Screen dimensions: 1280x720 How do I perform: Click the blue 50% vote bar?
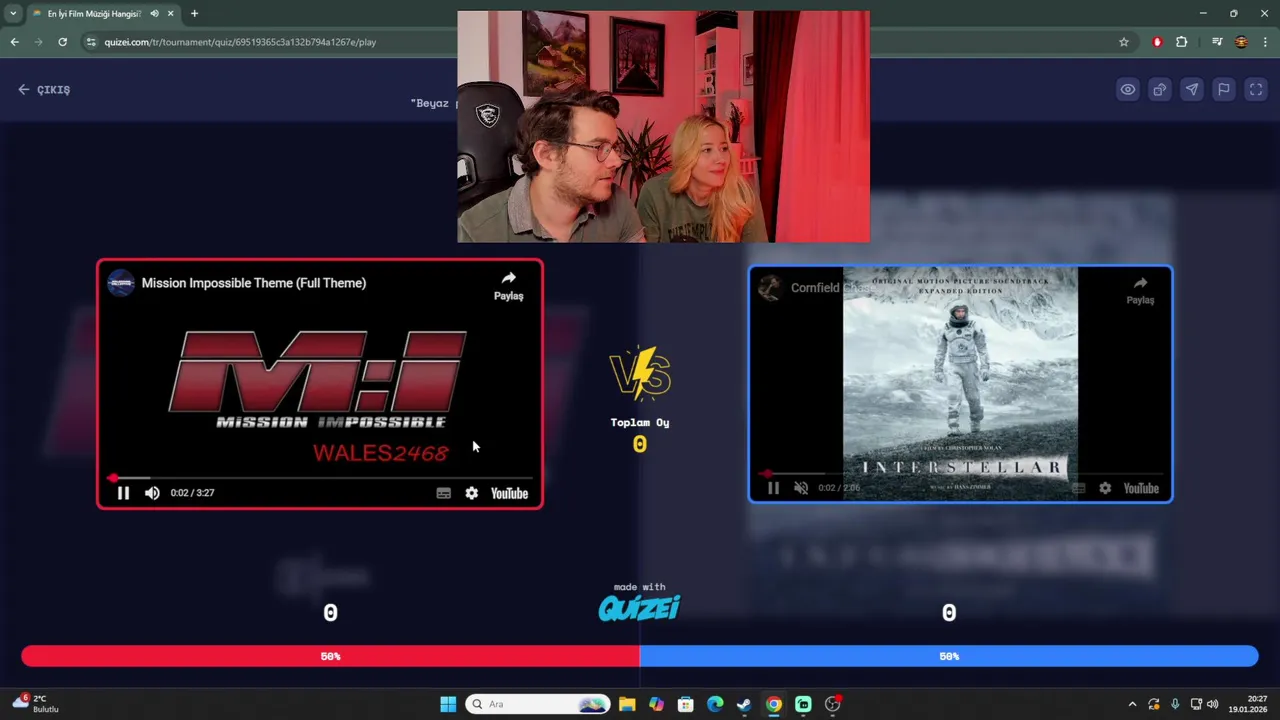(x=949, y=656)
